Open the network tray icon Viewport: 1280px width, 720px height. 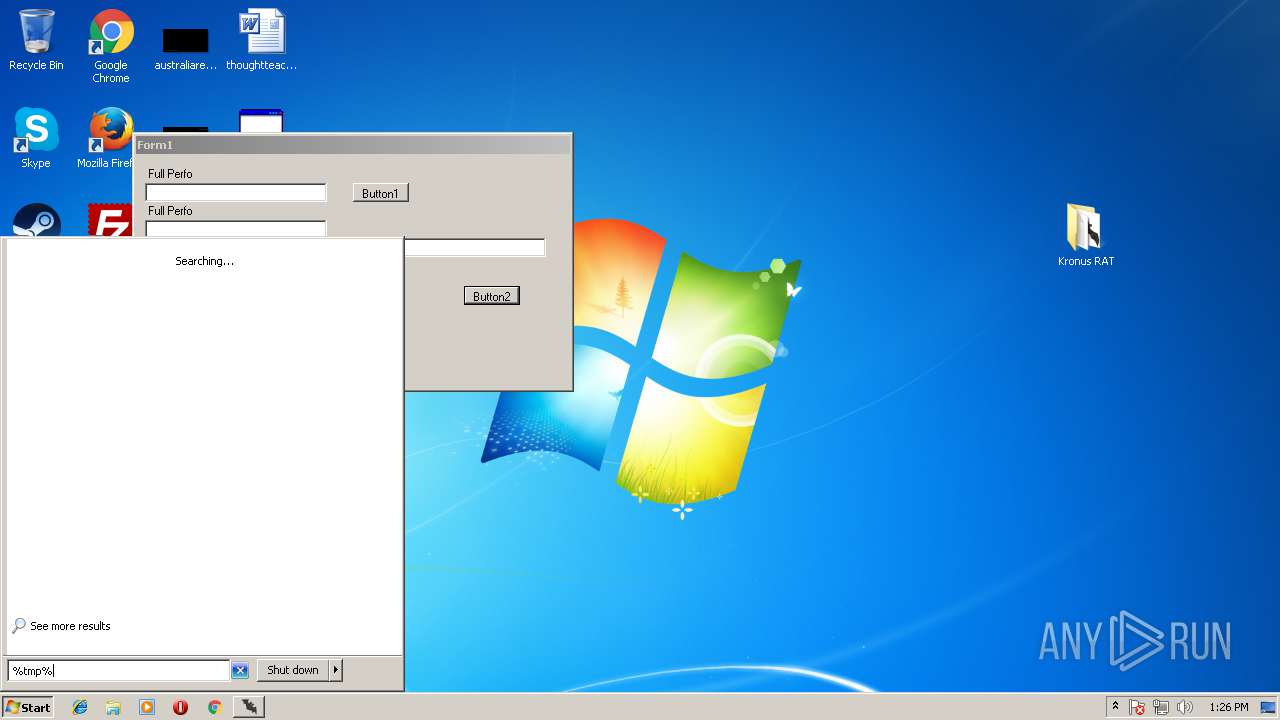pyautogui.click(x=1161, y=707)
